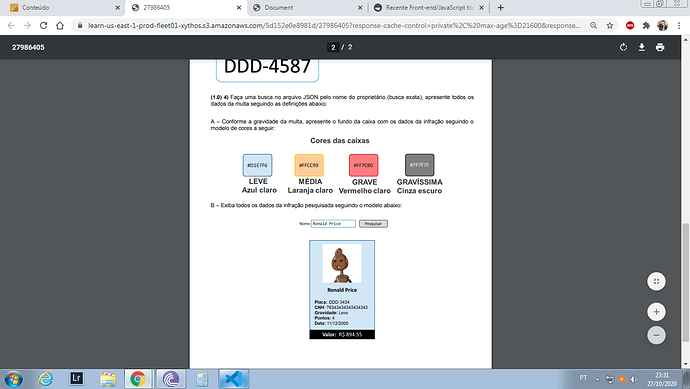The image size is (690, 389).
Task: Open Lightroom from the taskbar
Action: 77,378
